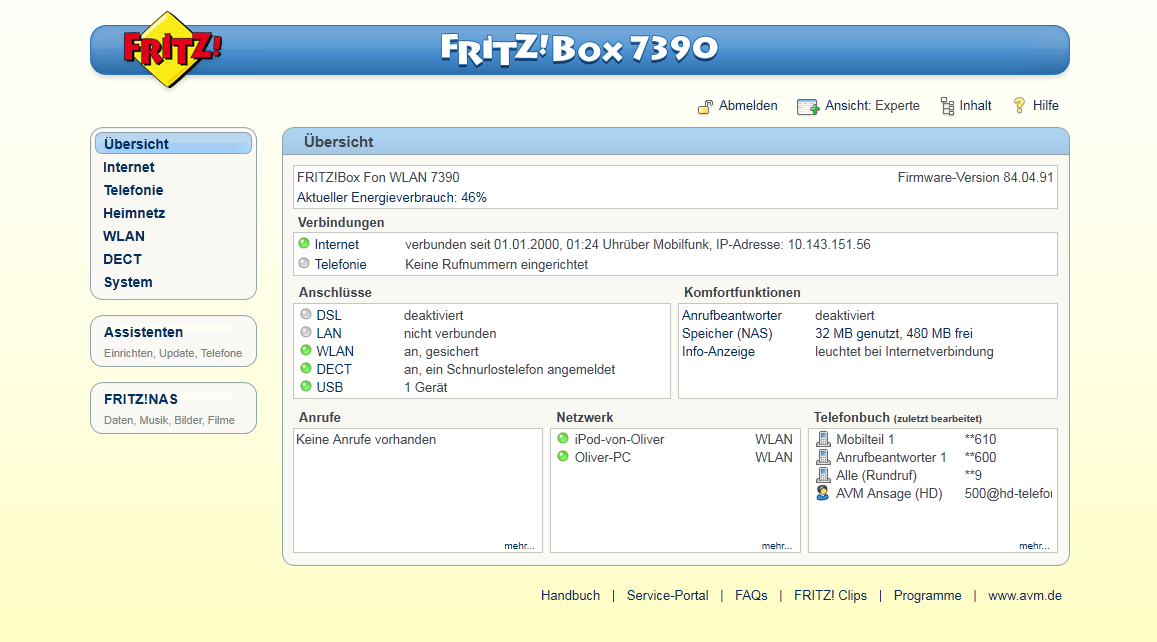This screenshot has width=1157, height=642.
Task: Open the Telefonie menu in sidebar
Action: point(134,190)
